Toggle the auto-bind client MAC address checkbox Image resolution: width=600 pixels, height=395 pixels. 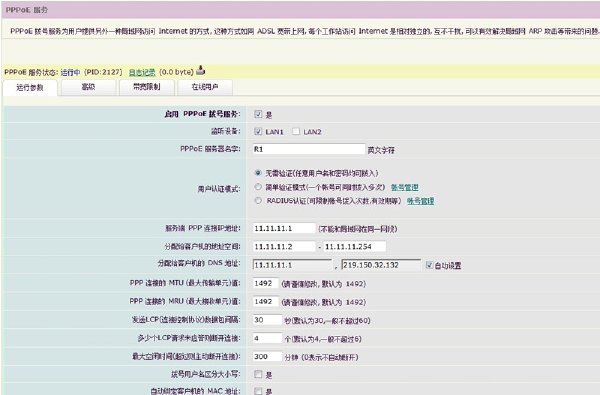click(x=258, y=391)
